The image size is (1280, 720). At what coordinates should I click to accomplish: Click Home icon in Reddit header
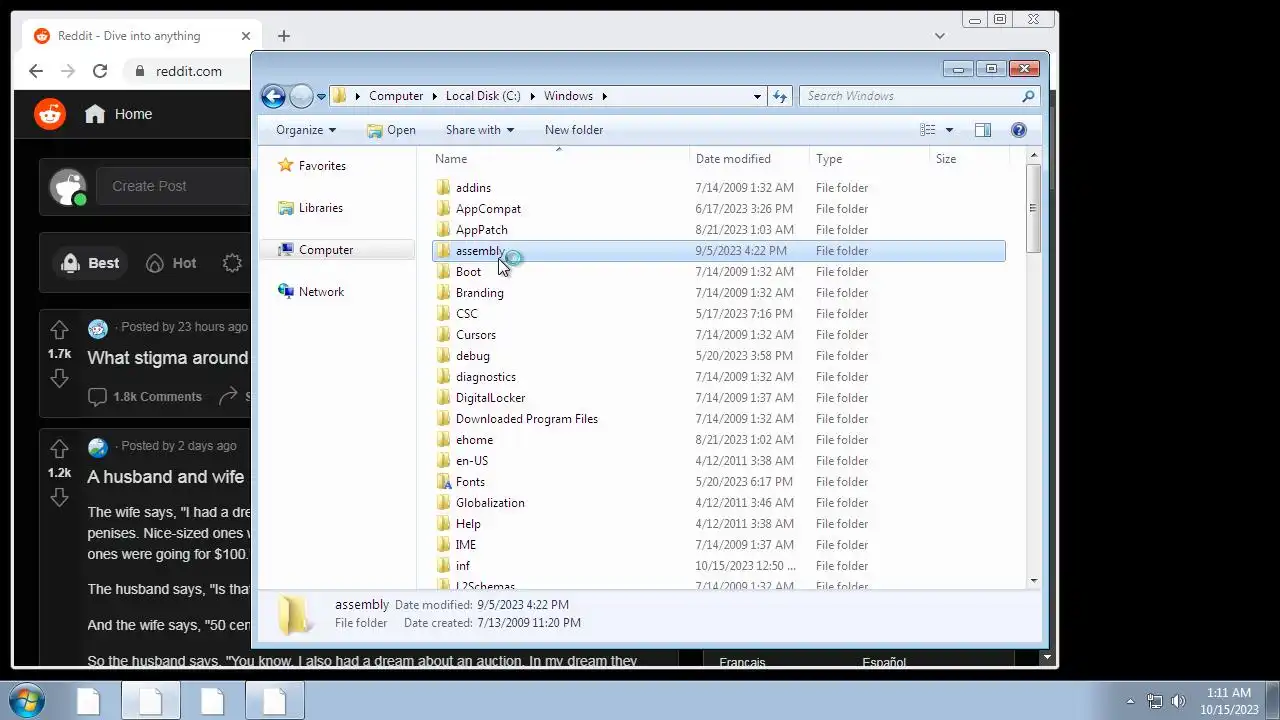pyautogui.click(x=95, y=114)
